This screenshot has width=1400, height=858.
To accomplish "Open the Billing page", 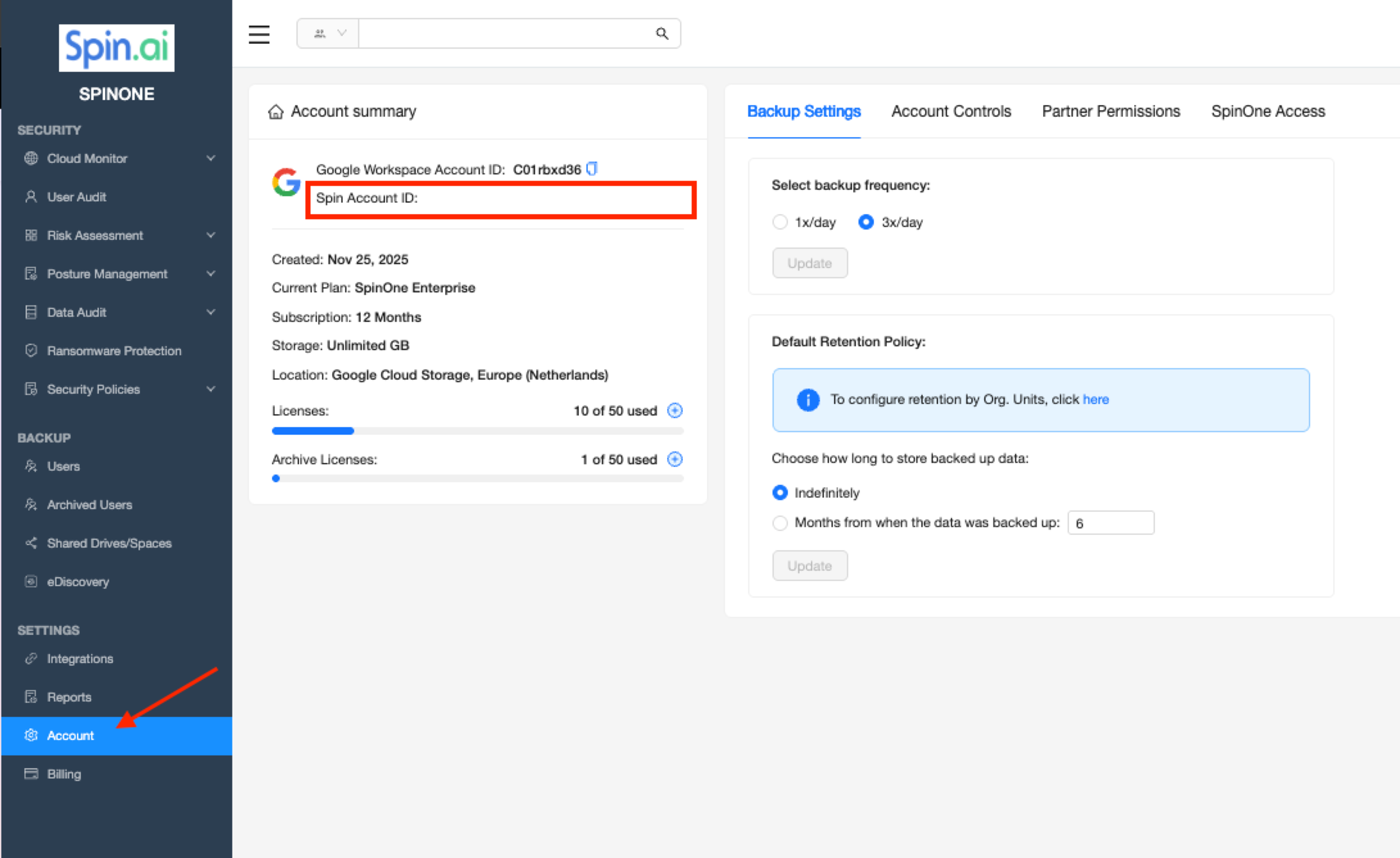I will [116, 774].
